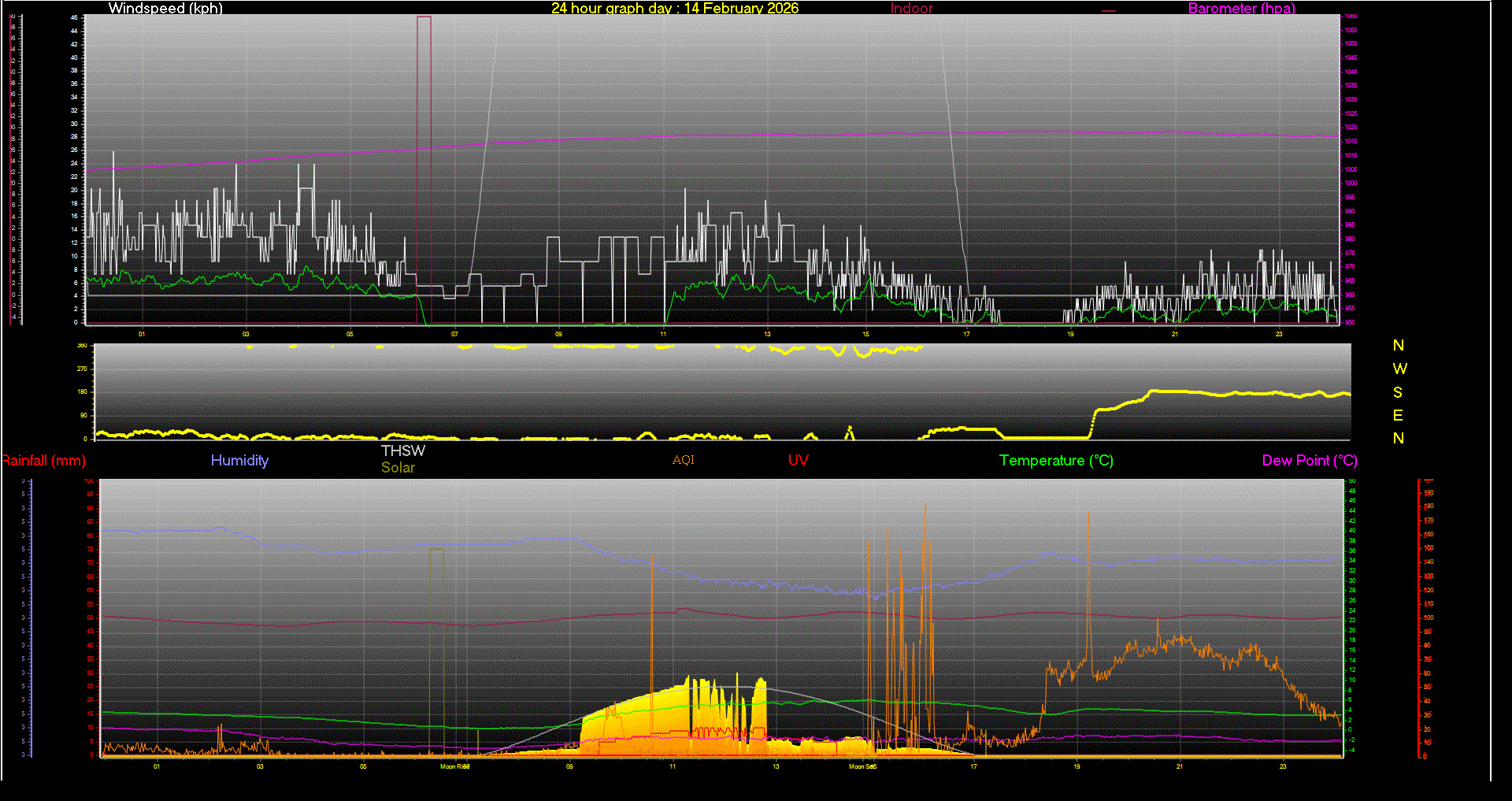The image size is (1512, 801).
Task: Click the Rainfall (mm) label
Action: [43, 461]
